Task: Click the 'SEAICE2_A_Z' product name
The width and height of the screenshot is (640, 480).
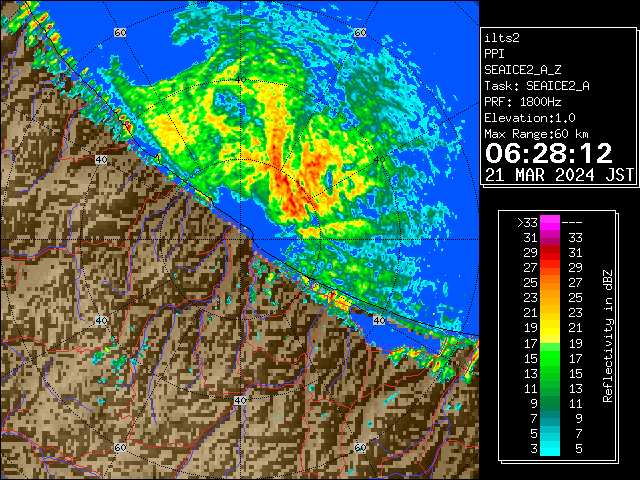Action: [x=523, y=70]
